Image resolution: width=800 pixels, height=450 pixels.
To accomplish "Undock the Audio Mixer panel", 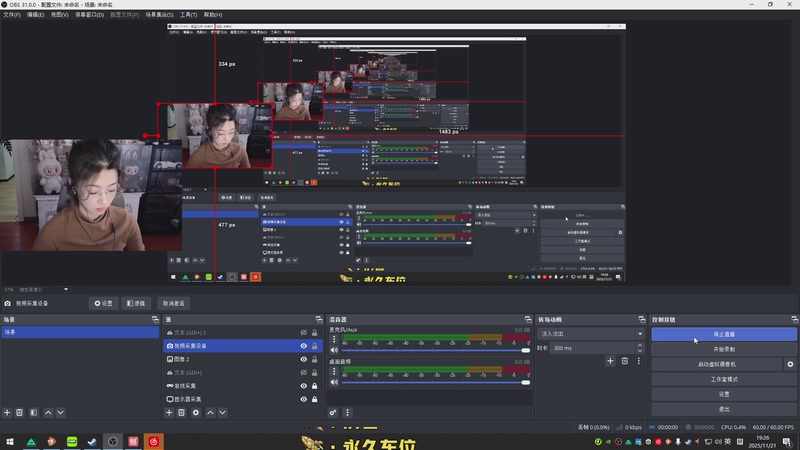I will coord(528,319).
